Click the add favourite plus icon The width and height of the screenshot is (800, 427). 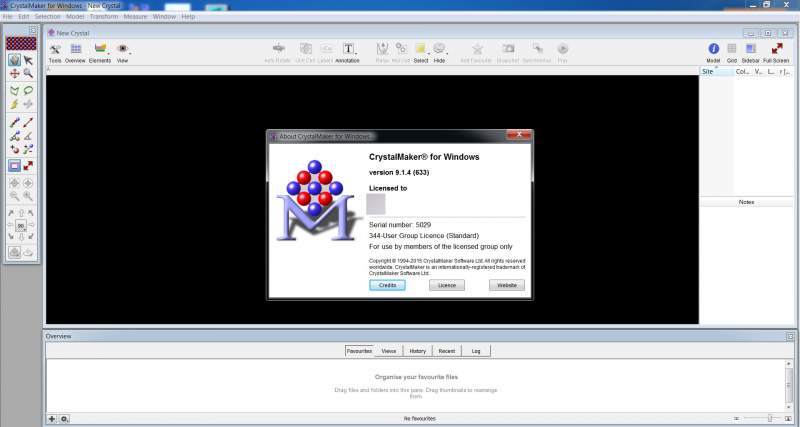coord(52,419)
